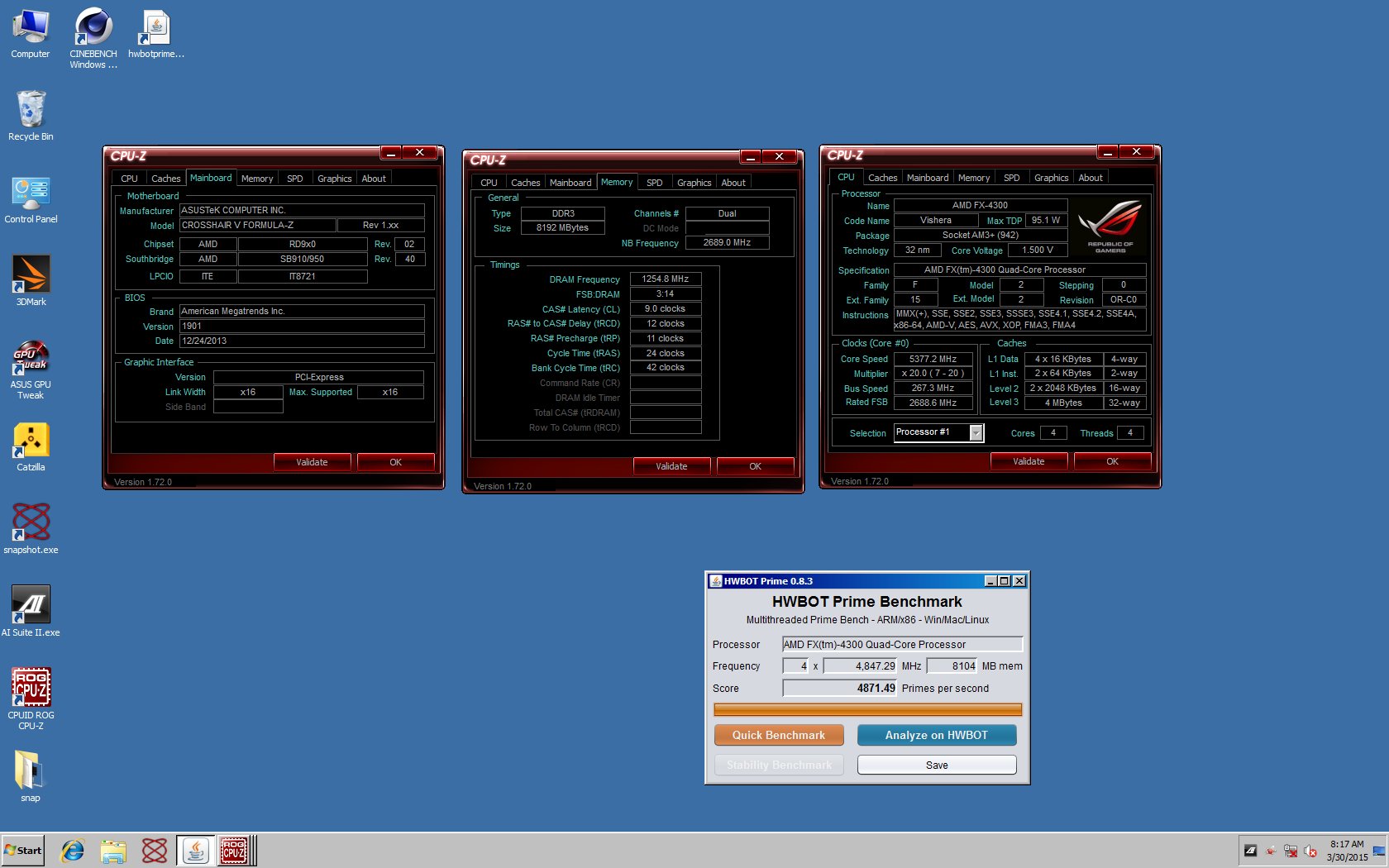Click the DRAM Frequency 1254.8 MHz value
Screen dimensions: 1389x868
tap(666, 279)
